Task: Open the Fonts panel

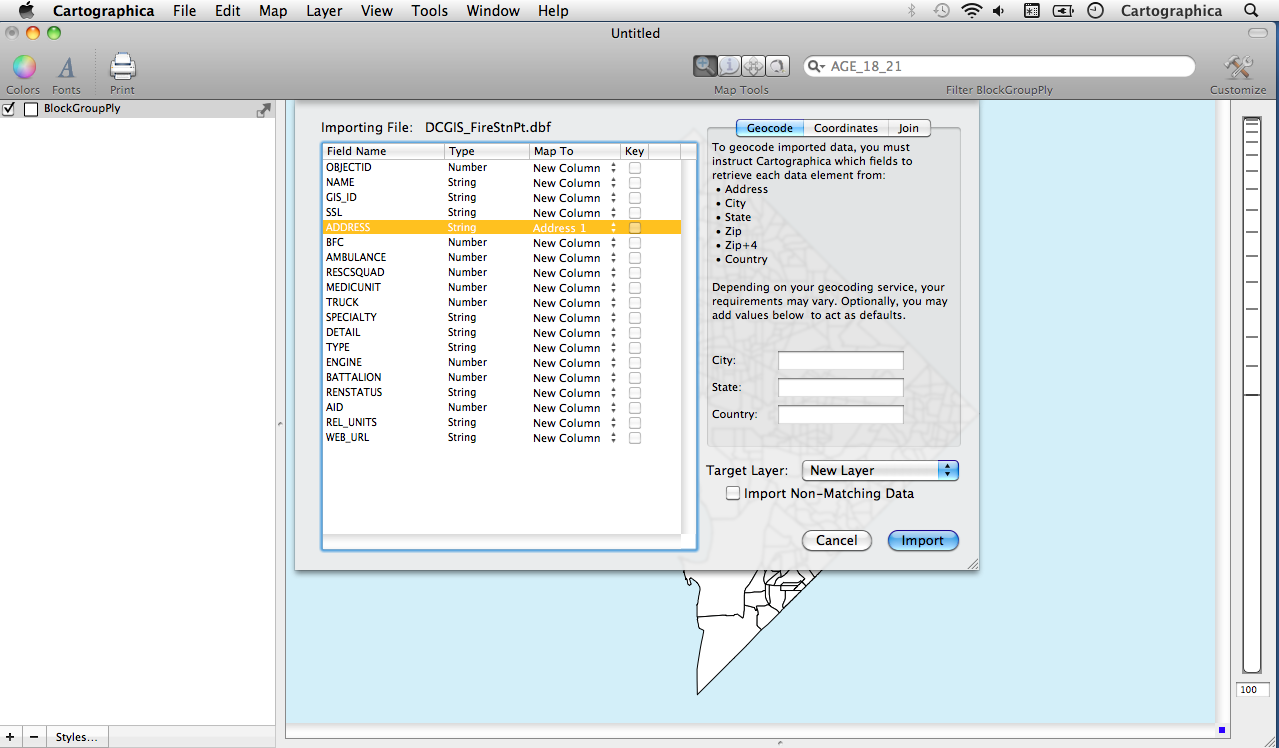Action: pos(66,68)
